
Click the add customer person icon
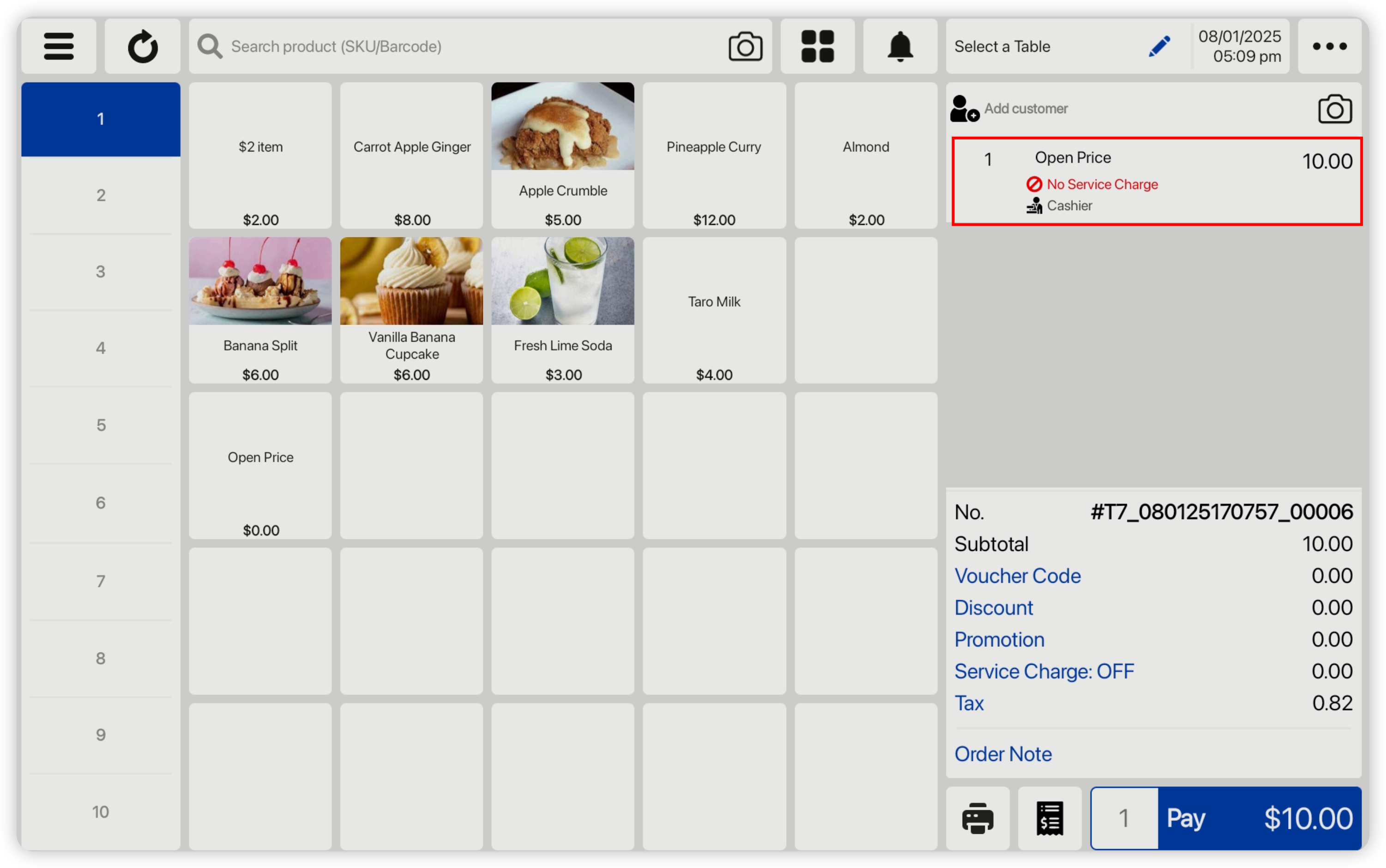click(x=964, y=108)
